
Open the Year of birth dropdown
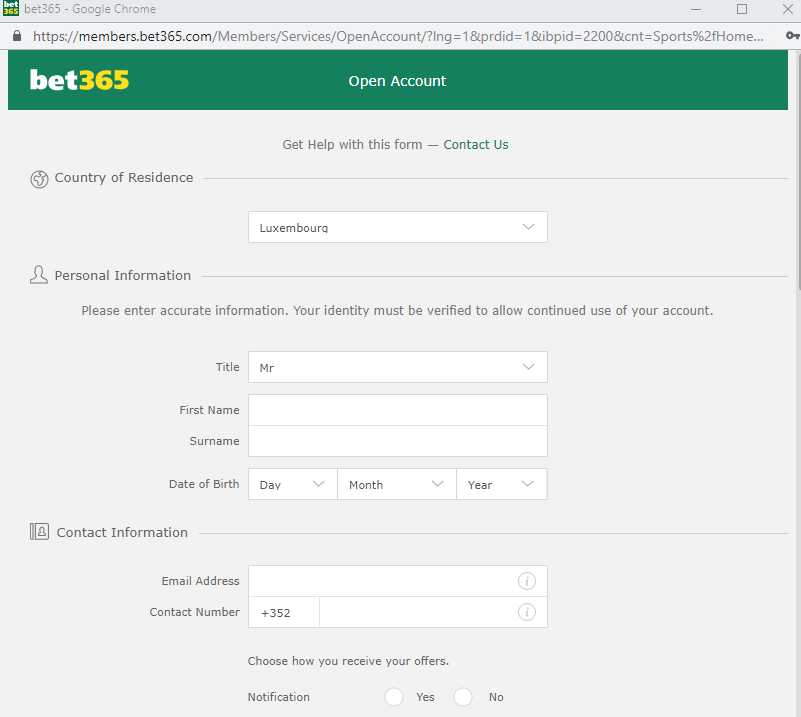coord(502,484)
